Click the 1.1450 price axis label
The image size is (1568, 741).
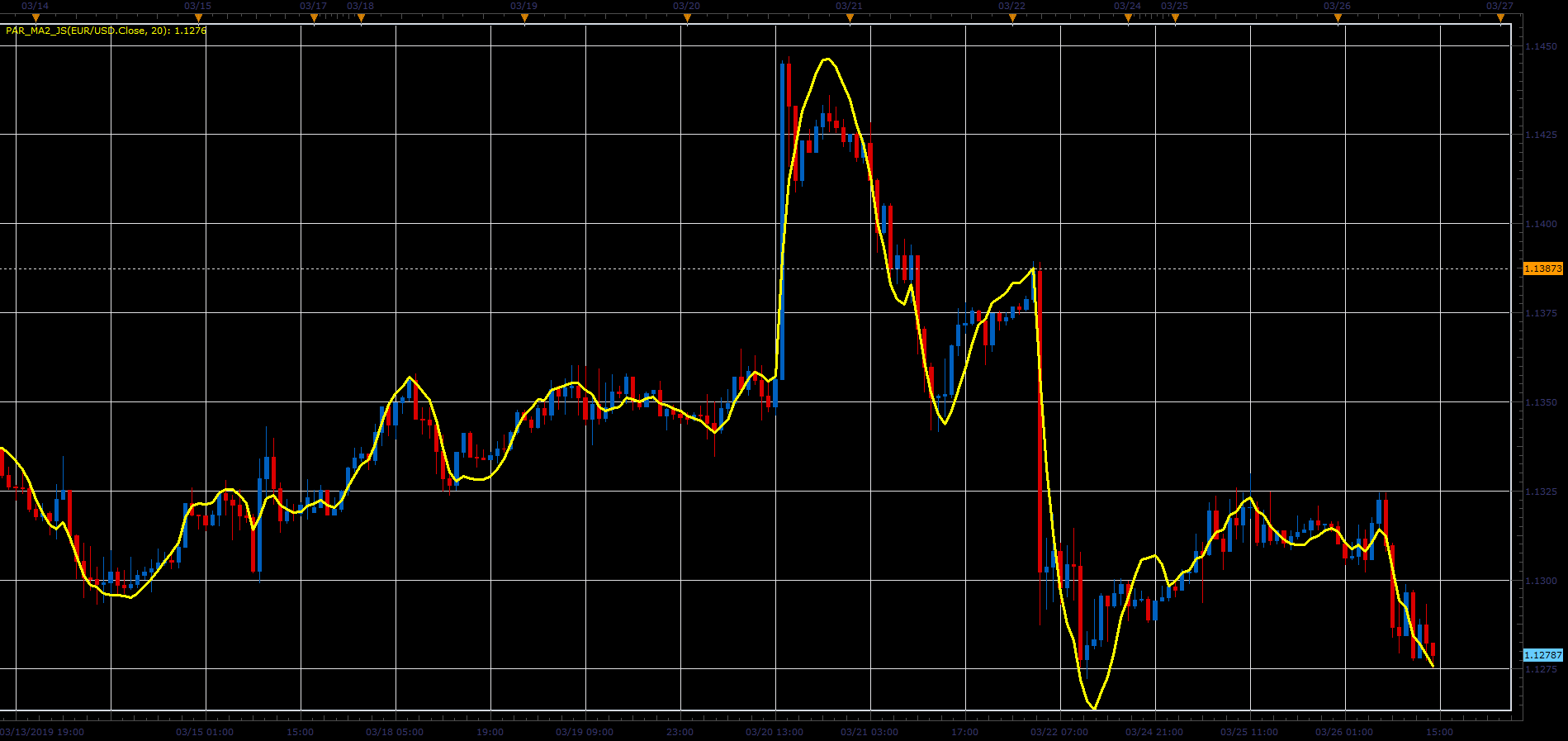pos(1541,46)
